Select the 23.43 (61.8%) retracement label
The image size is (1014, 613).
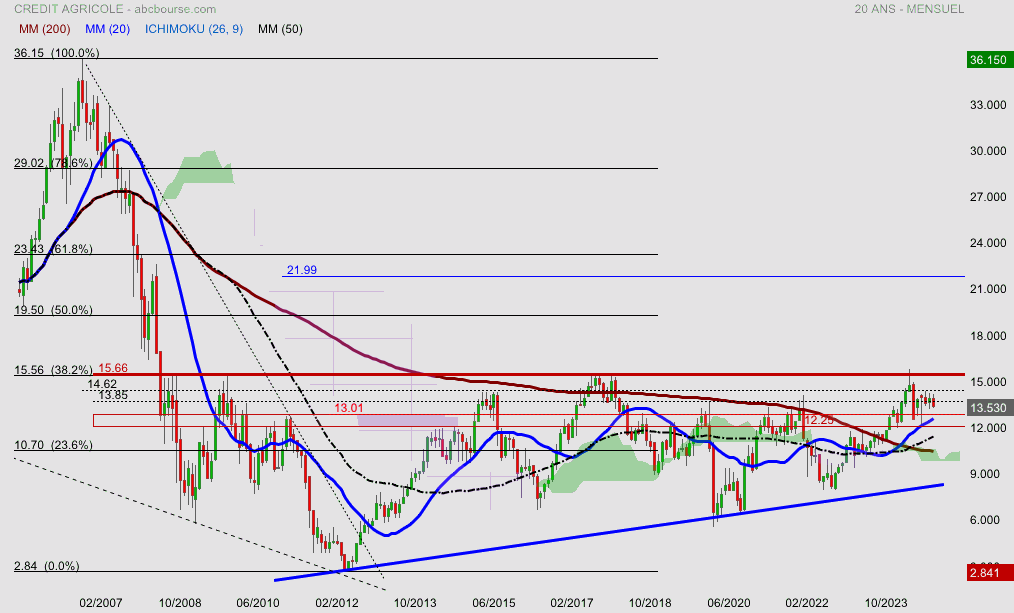[52, 249]
